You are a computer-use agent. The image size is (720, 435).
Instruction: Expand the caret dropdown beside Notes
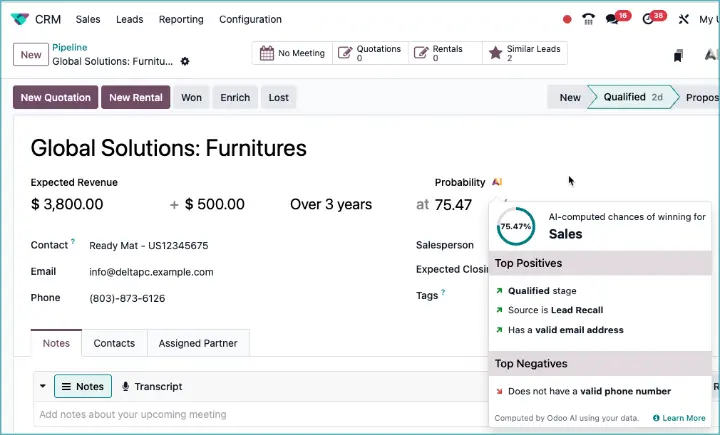43,386
